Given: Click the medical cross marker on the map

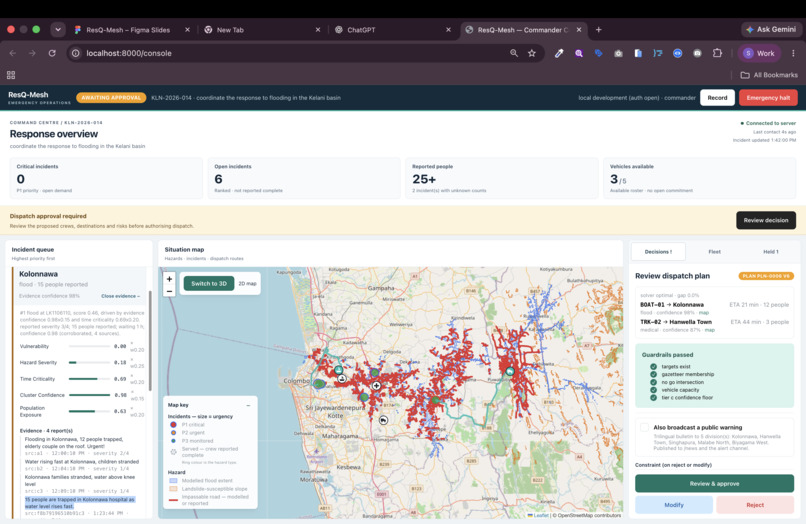Looking at the screenshot, I should coord(376,385).
